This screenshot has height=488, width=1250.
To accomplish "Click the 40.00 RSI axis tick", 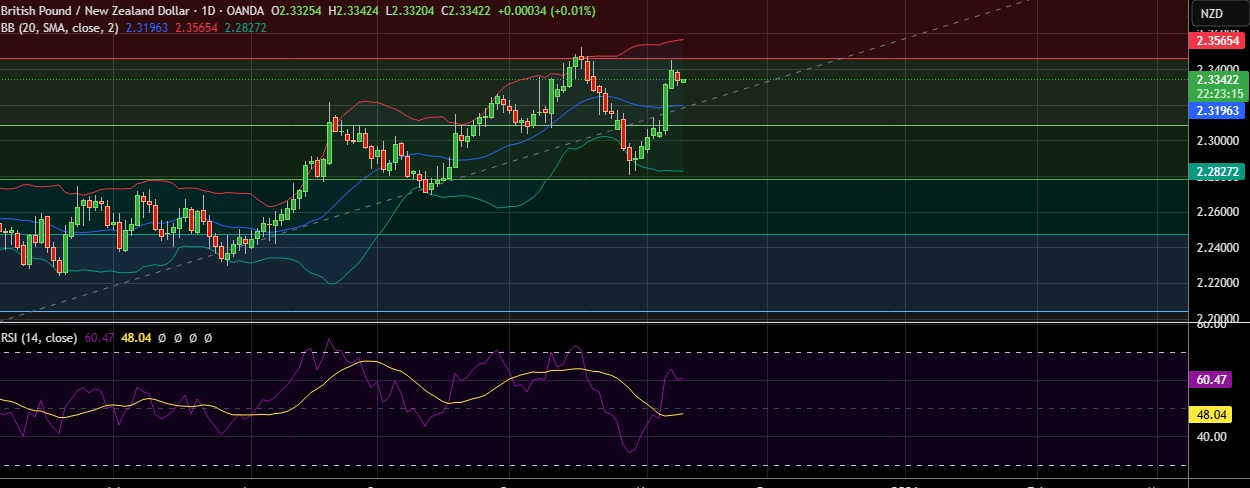I will pos(1211,437).
